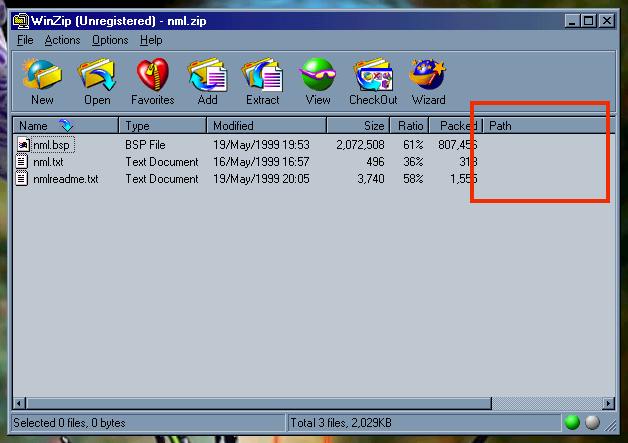This screenshot has height=443, width=628.
Task: Click the View sunglasses icon
Action: [318, 75]
